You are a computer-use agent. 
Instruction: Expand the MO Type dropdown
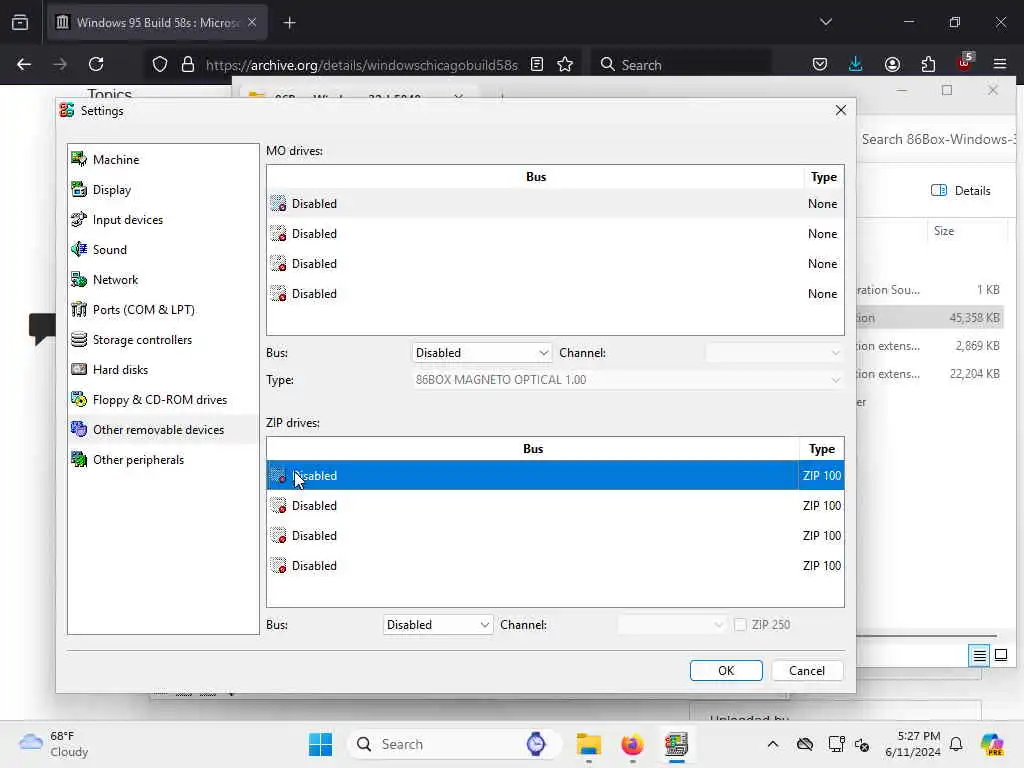pos(628,380)
